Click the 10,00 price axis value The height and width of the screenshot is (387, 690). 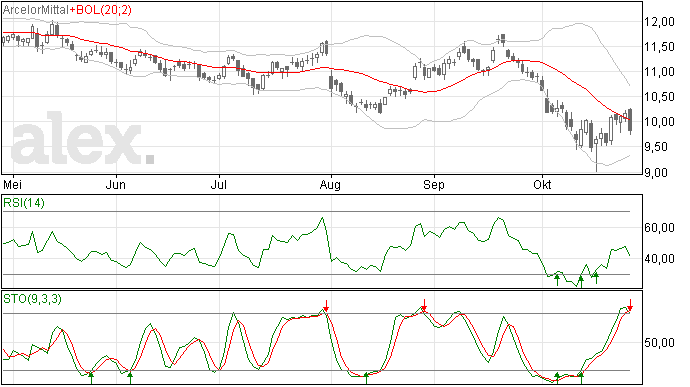659,122
